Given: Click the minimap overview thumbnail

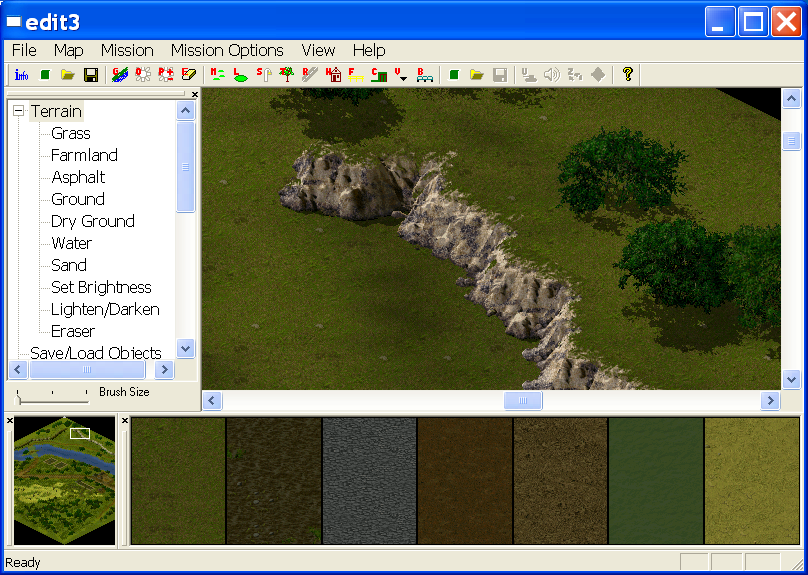Looking at the screenshot, I should pyautogui.click(x=64, y=480).
